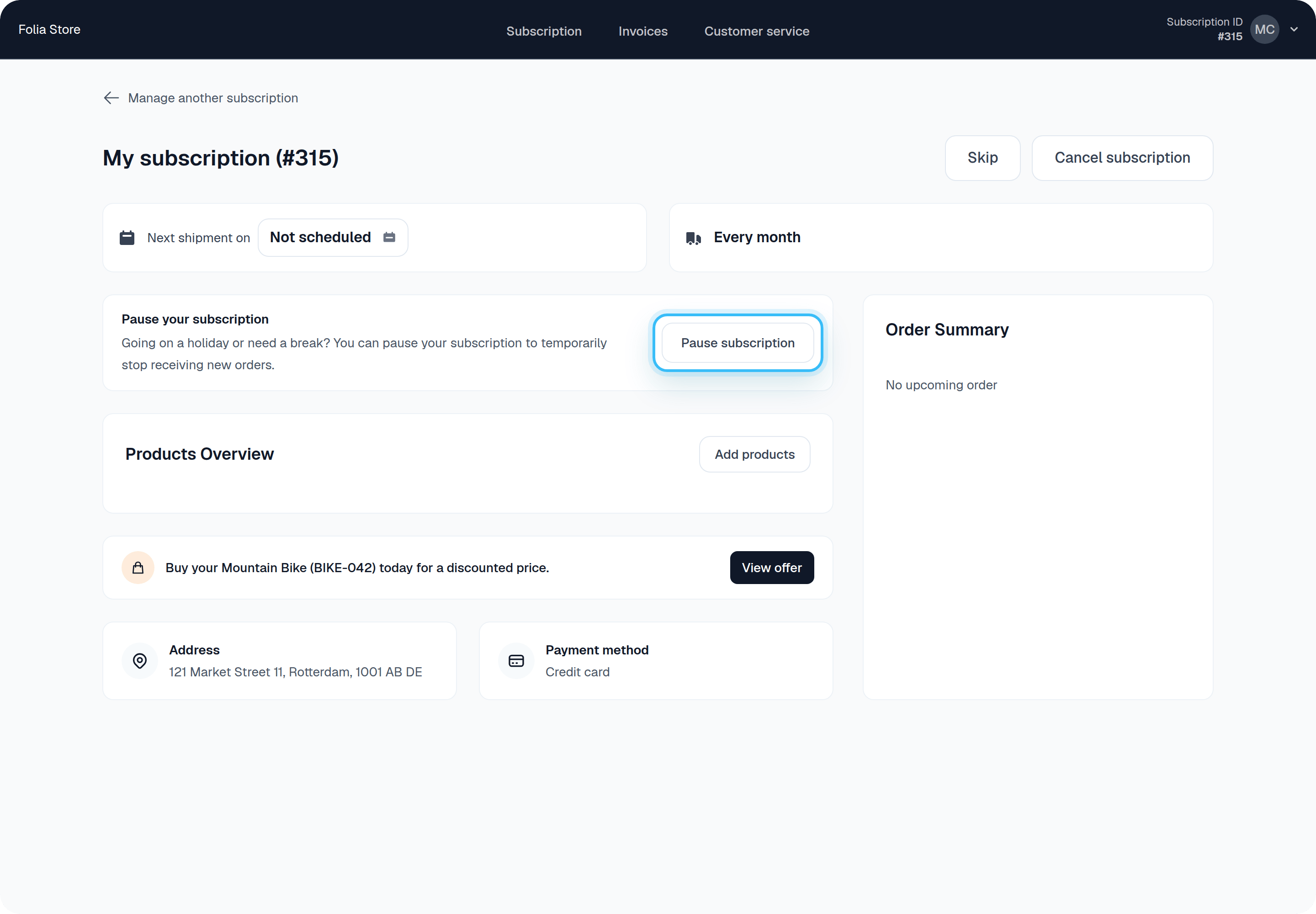Click the Folia Store logo text
Screen dimensions: 1316x914
coord(49,29)
